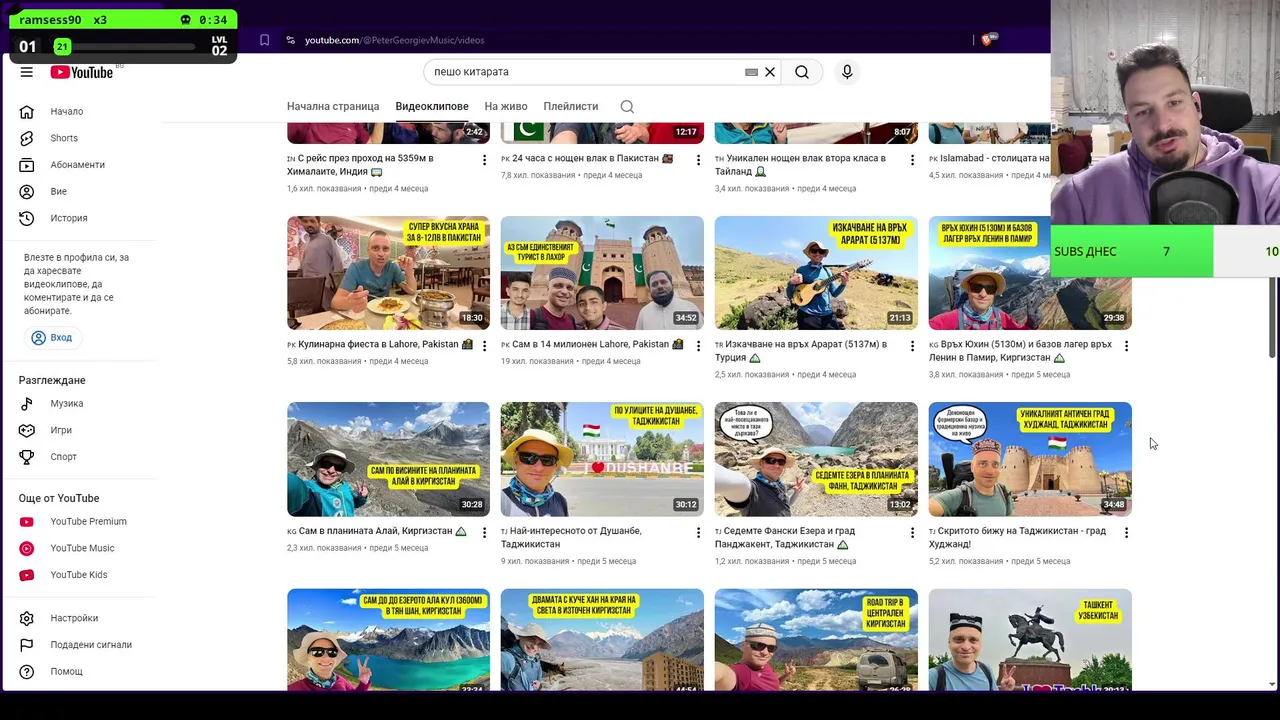Open more options for проход на 5359м video

pos(484,160)
